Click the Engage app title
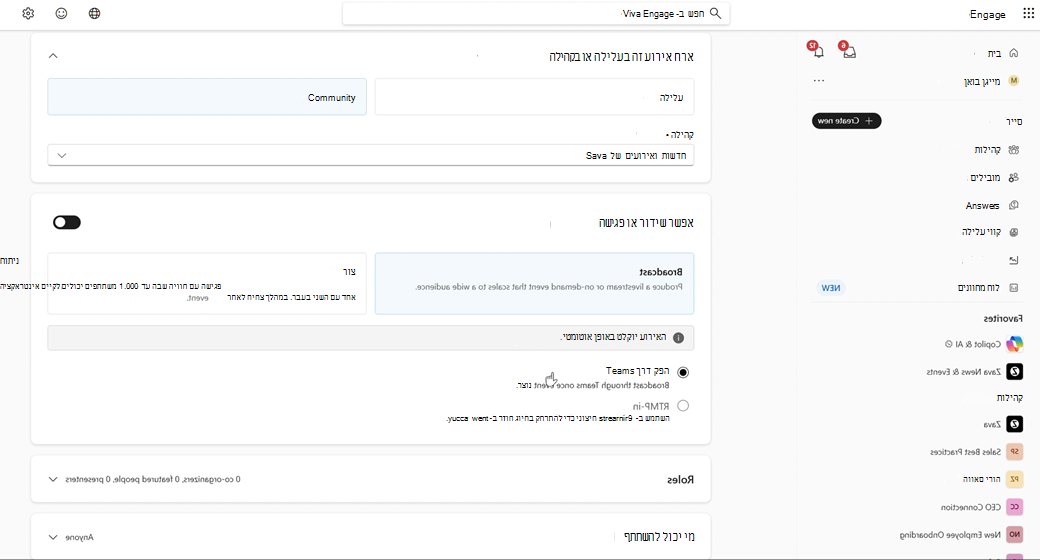This screenshot has height=560, width=1040. pyautogui.click(x=988, y=15)
